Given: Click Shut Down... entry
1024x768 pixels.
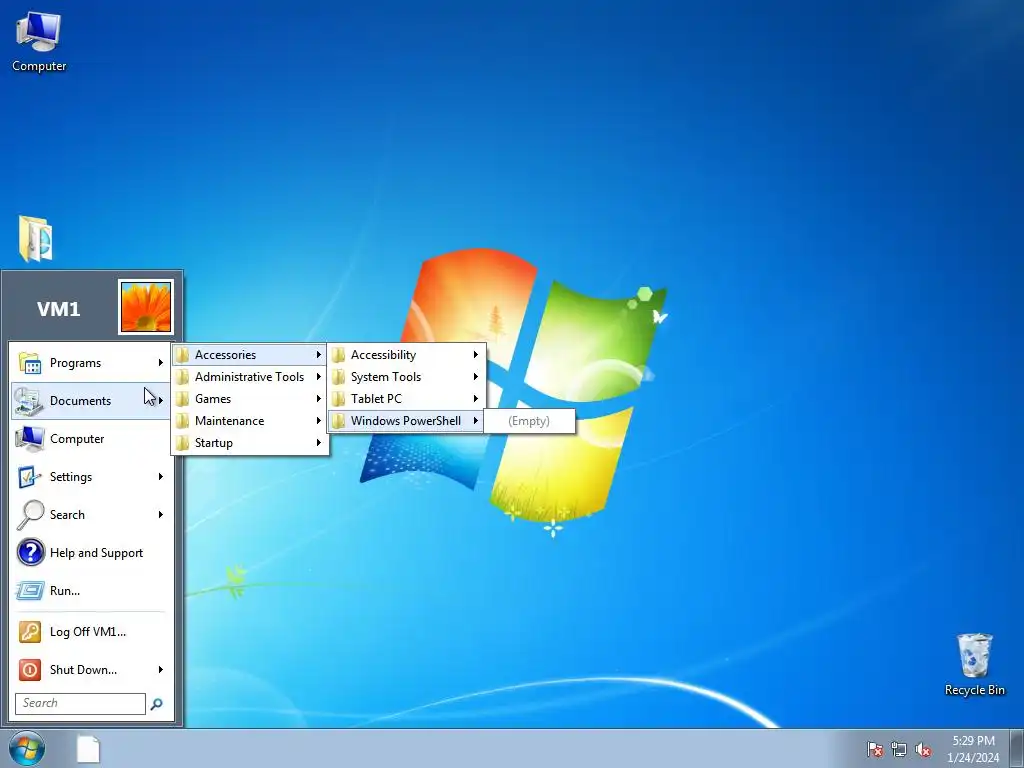Looking at the screenshot, I should [x=91, y=669].
